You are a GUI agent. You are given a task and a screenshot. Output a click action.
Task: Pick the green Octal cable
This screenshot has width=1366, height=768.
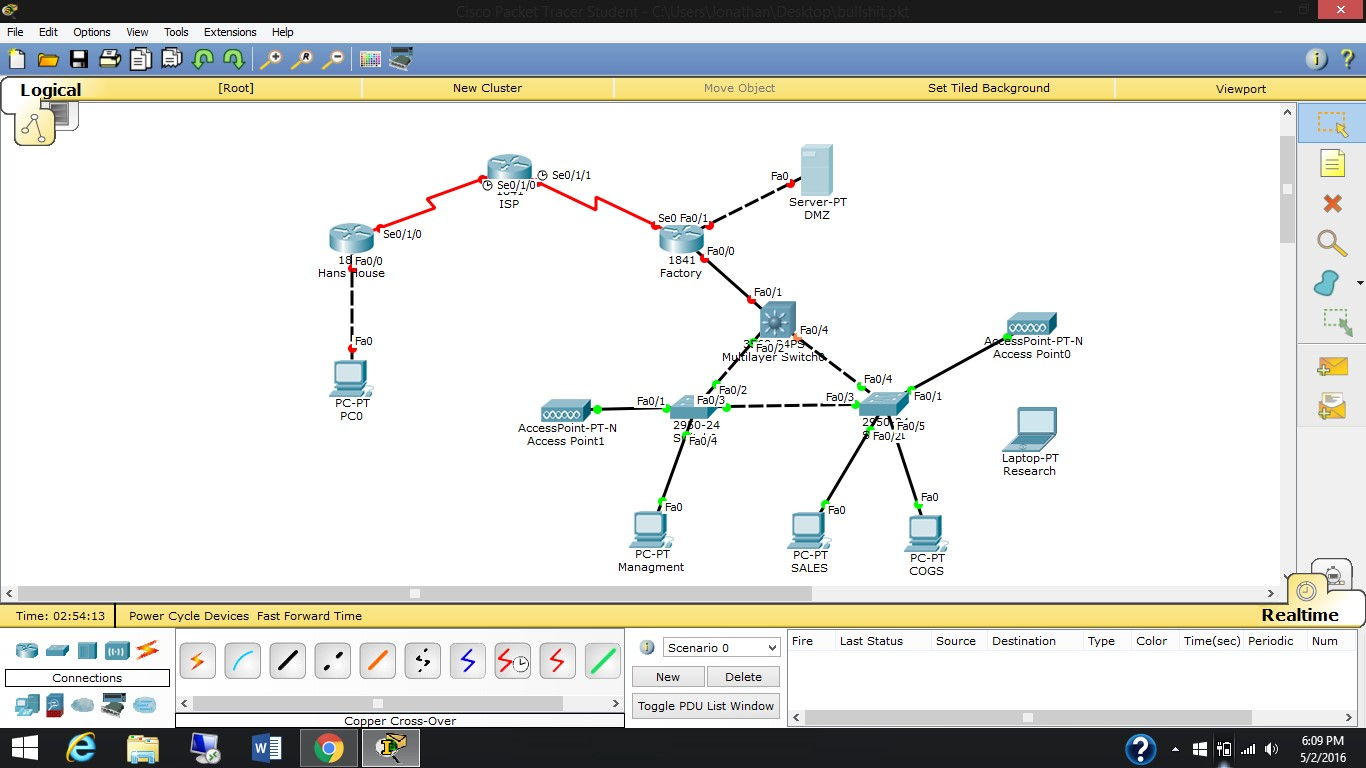602,661
